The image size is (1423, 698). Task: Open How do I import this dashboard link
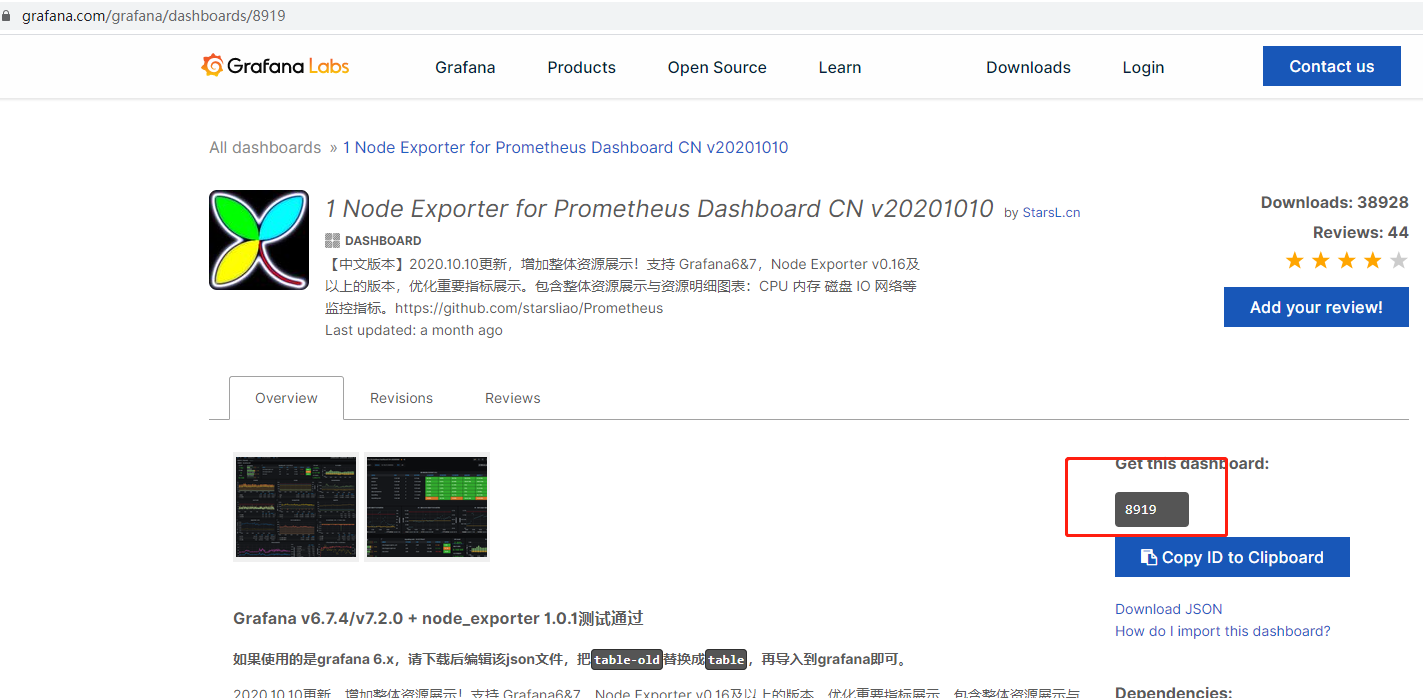(x=1223, y=631)
